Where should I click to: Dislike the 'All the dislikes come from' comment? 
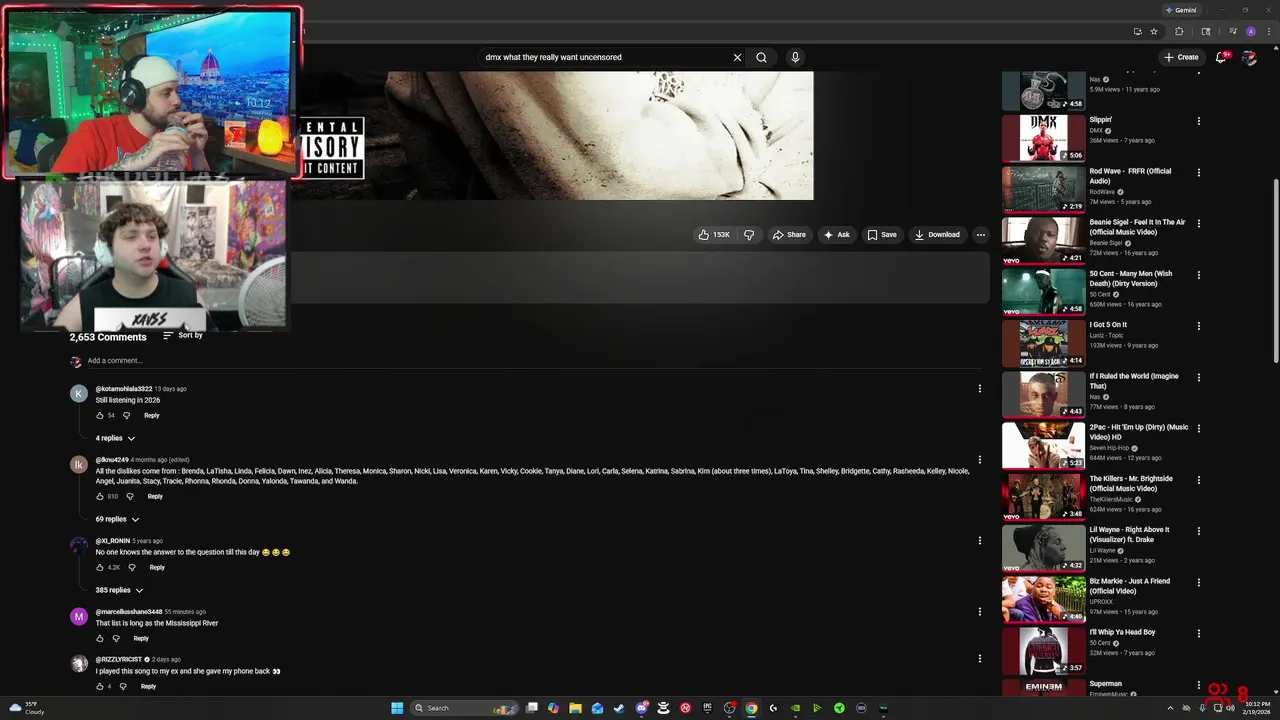pyautogui.click(x=129, y=496)
